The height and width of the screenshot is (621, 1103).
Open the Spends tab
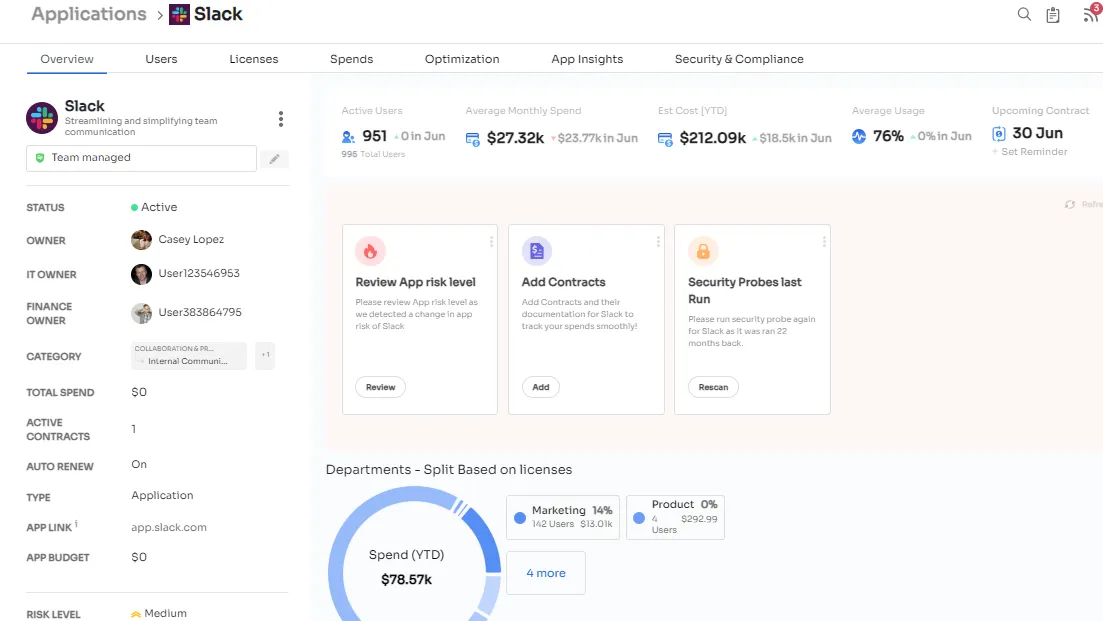352,59
